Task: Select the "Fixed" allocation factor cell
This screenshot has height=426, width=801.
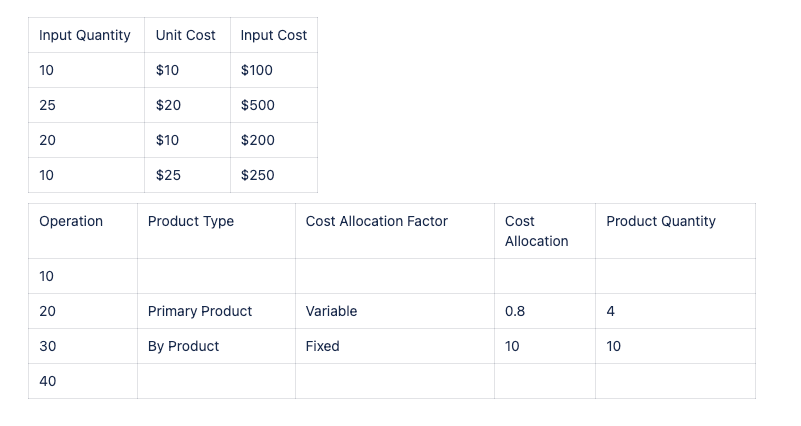Action: coord(323,346)
